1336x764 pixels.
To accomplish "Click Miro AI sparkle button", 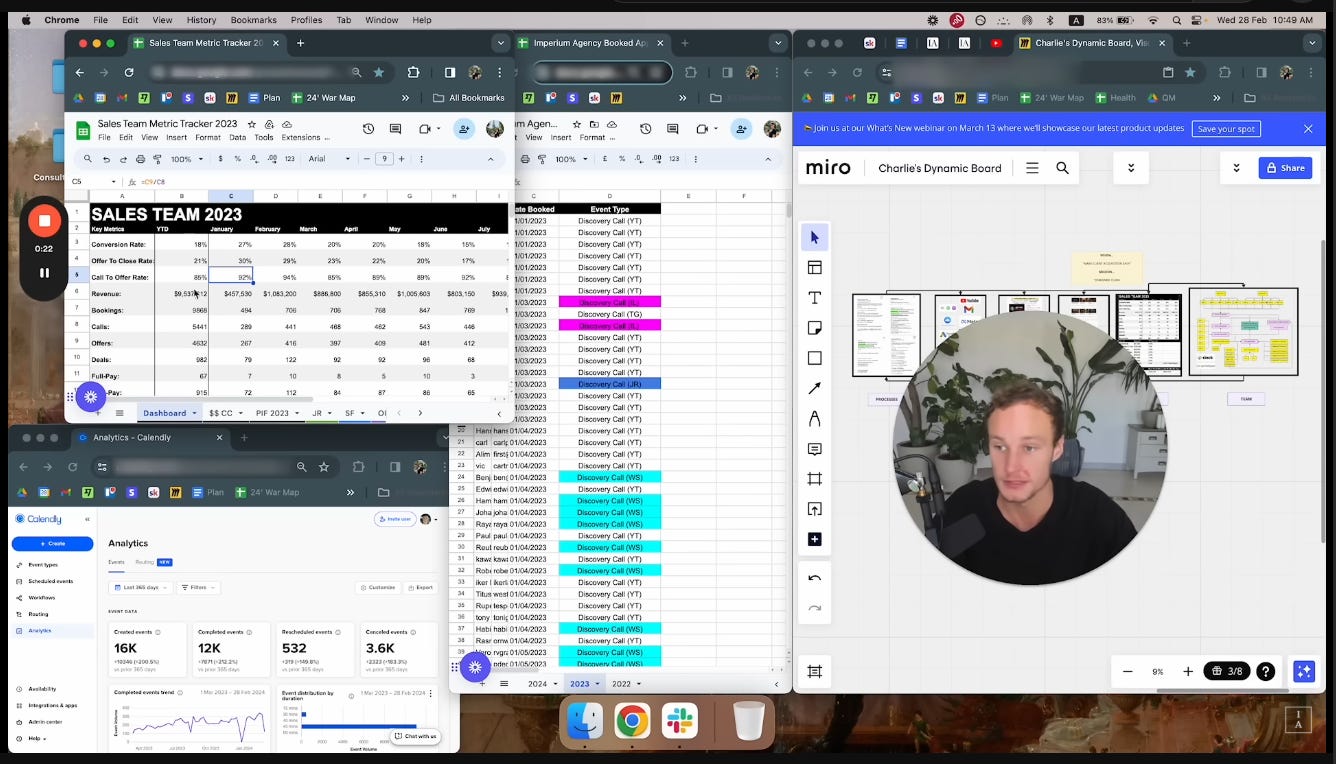I will 1304,672.
